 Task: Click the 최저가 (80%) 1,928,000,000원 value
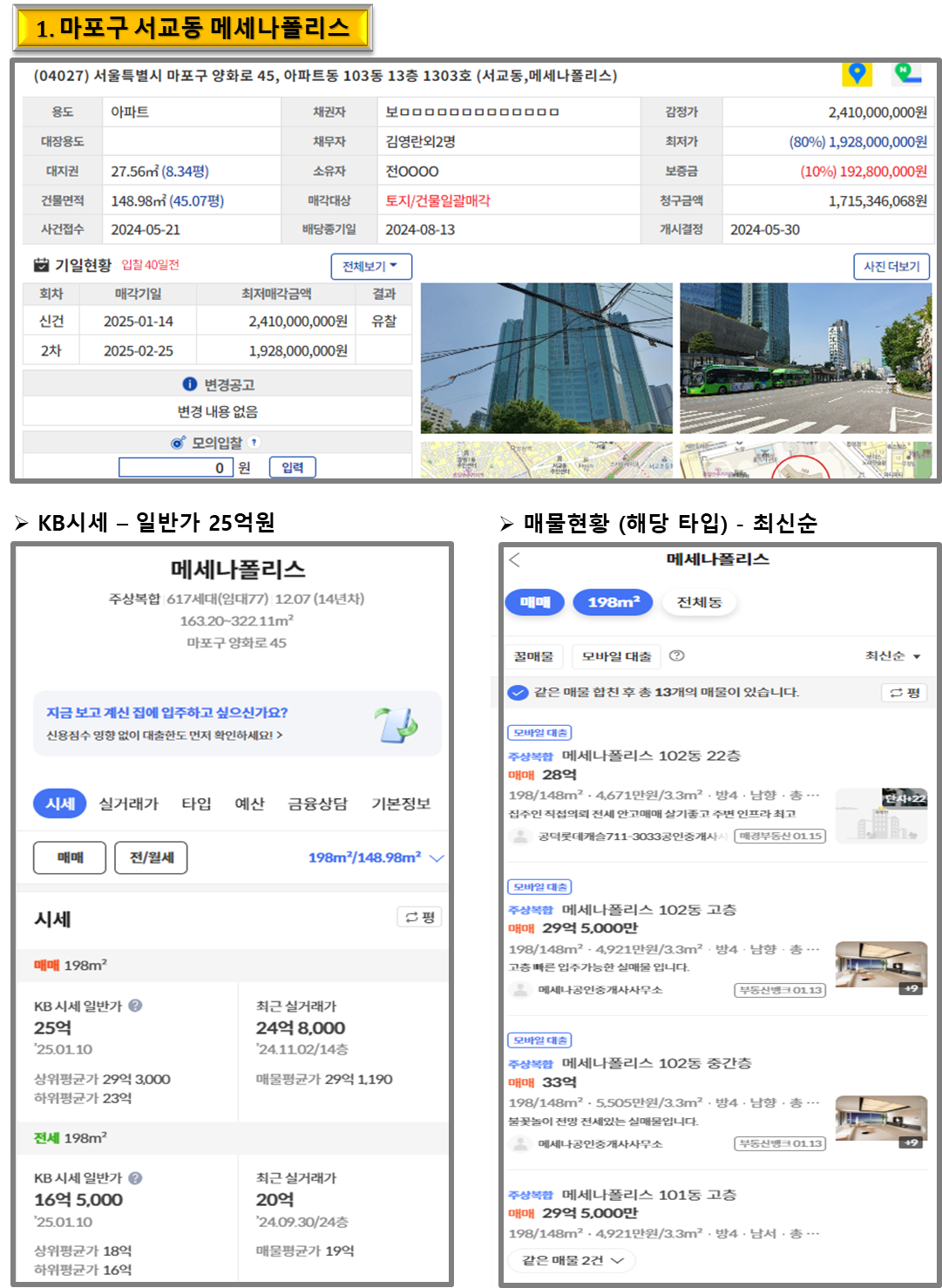(857, 142)
